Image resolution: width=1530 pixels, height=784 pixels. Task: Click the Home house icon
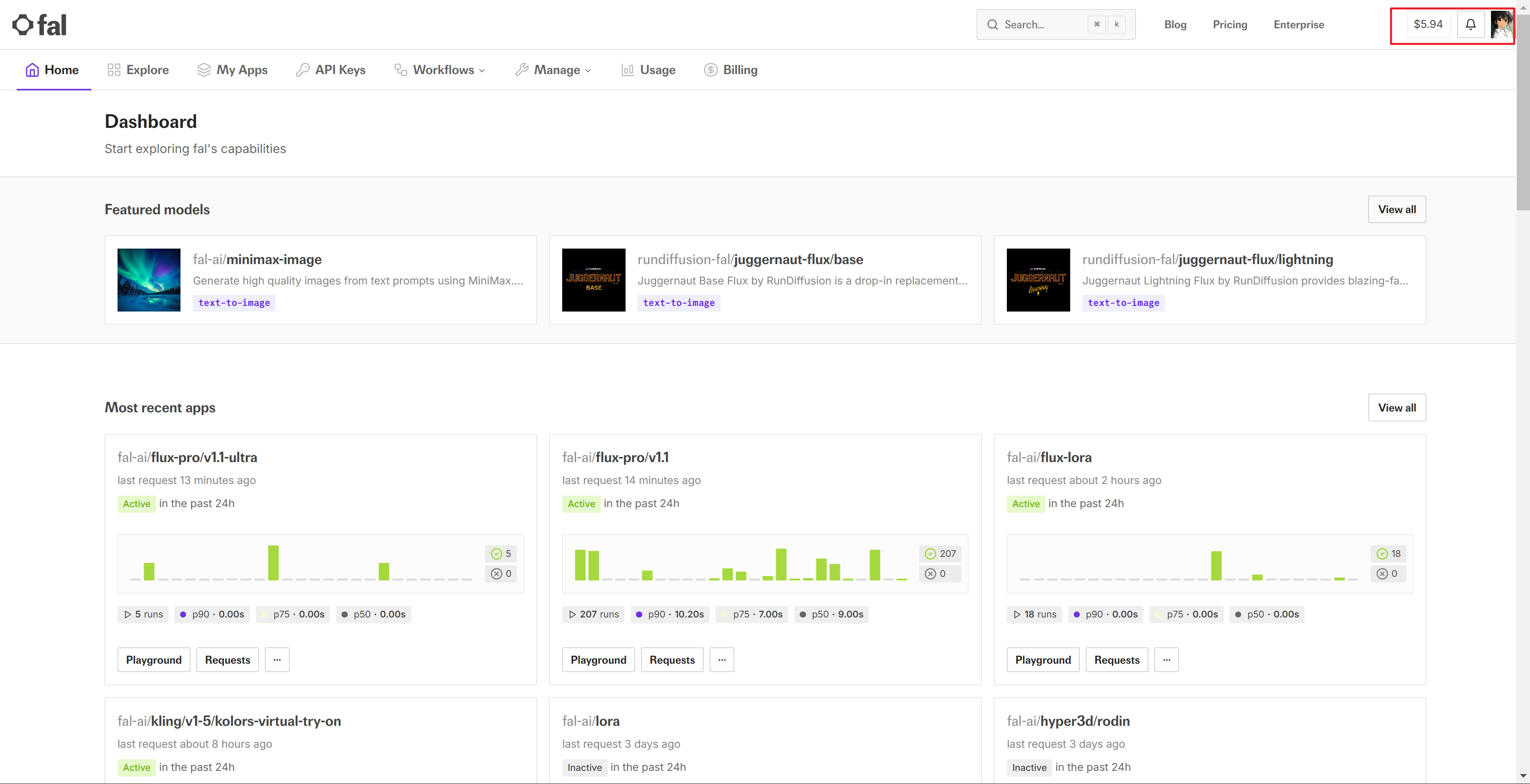[x=32, y=70]
